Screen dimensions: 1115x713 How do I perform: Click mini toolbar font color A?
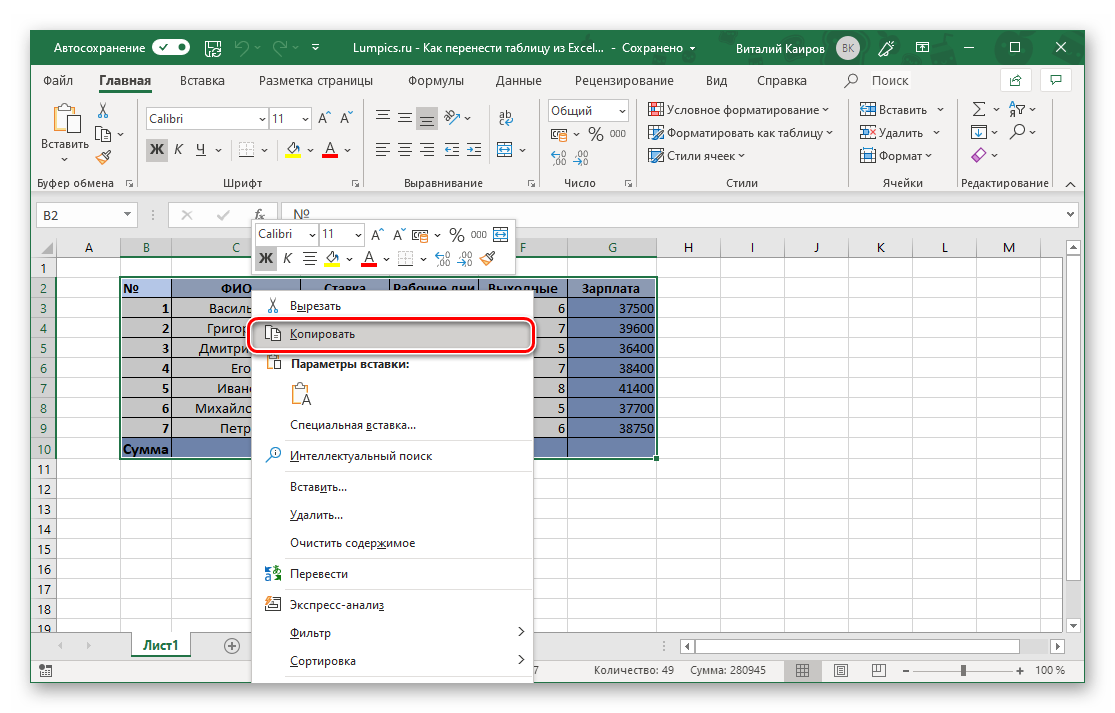368,258
